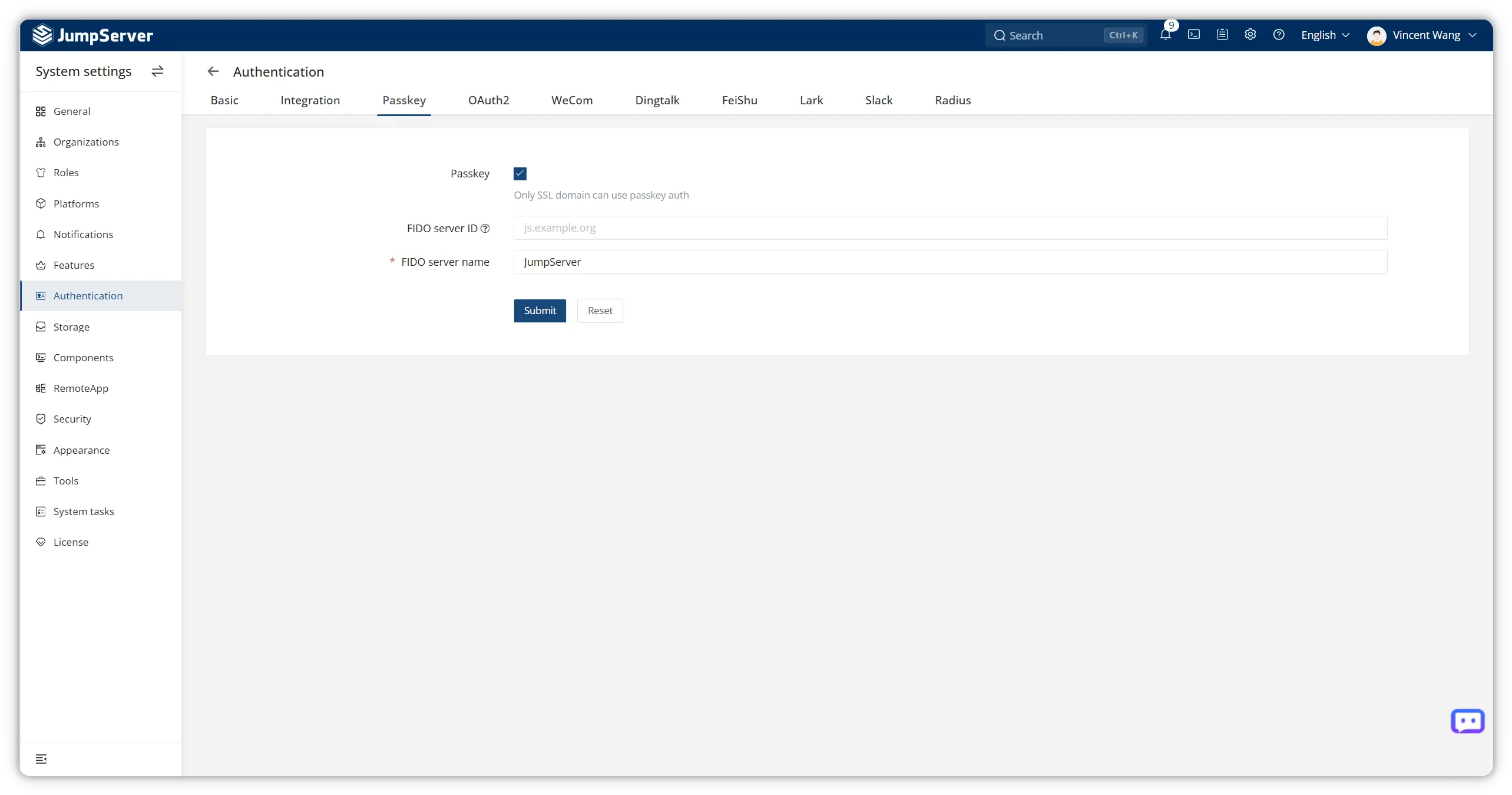
Task: Click the Appearance sidebar icon
Action: 41,450
